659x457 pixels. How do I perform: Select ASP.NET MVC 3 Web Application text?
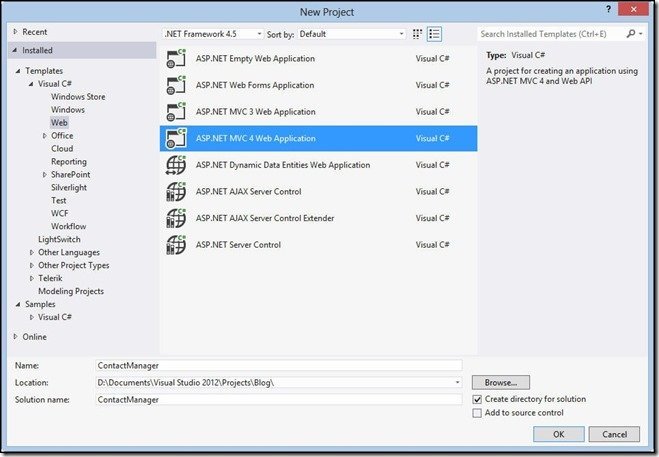256,112
